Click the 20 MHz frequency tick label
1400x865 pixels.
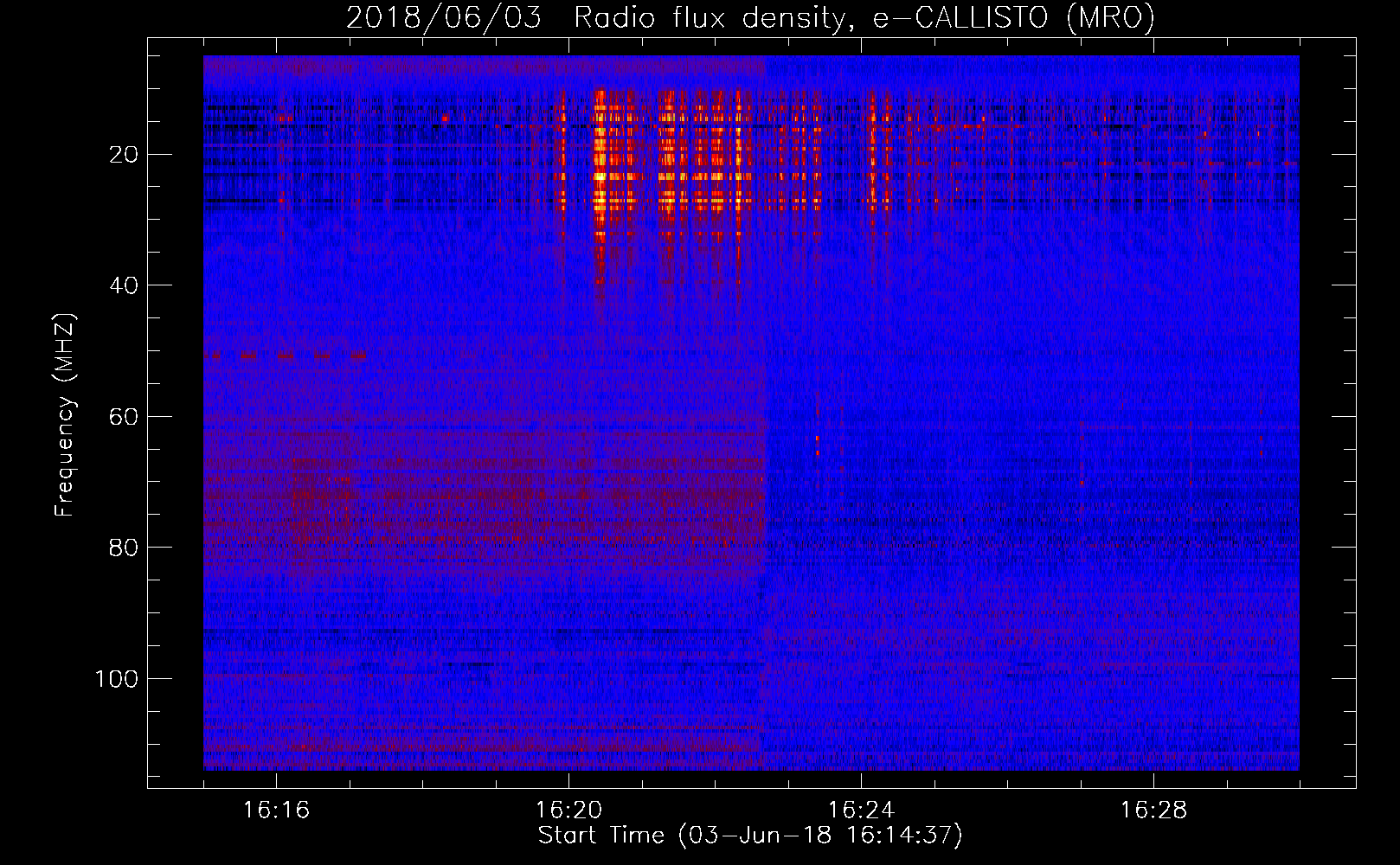click(125, 155)
